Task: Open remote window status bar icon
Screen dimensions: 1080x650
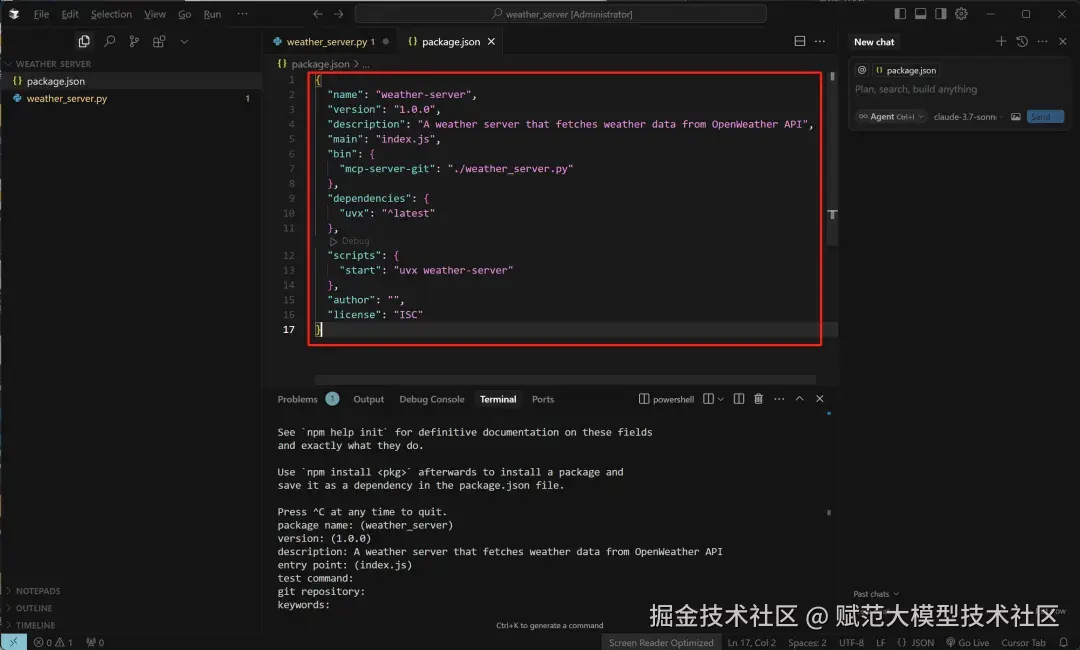Action: 14,642
